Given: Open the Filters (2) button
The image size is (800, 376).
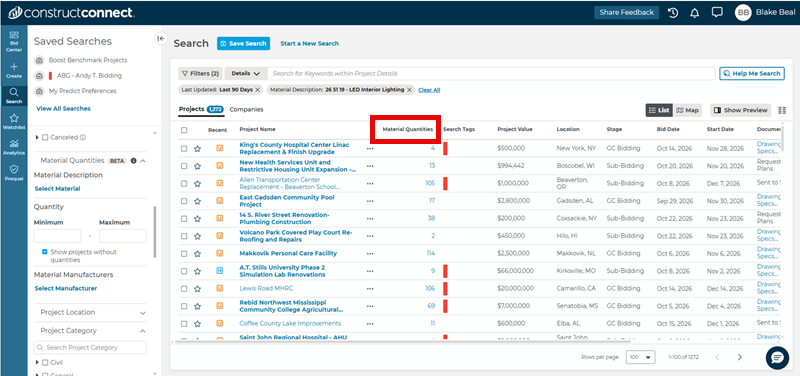Looking at the screenshot, I should pyautogui.click(x=201, y=73).
